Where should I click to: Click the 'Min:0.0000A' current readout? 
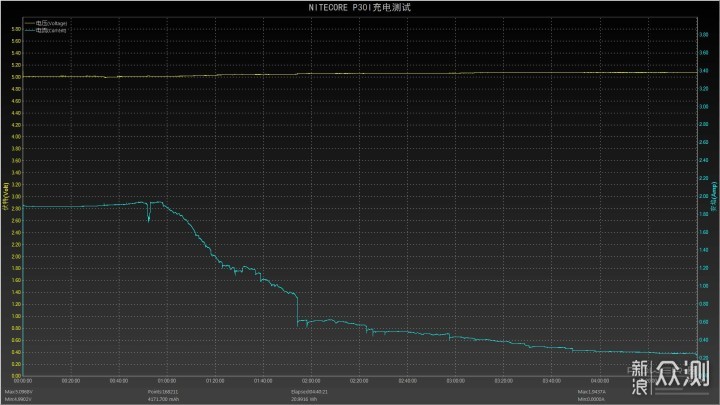tap(591, 399)
